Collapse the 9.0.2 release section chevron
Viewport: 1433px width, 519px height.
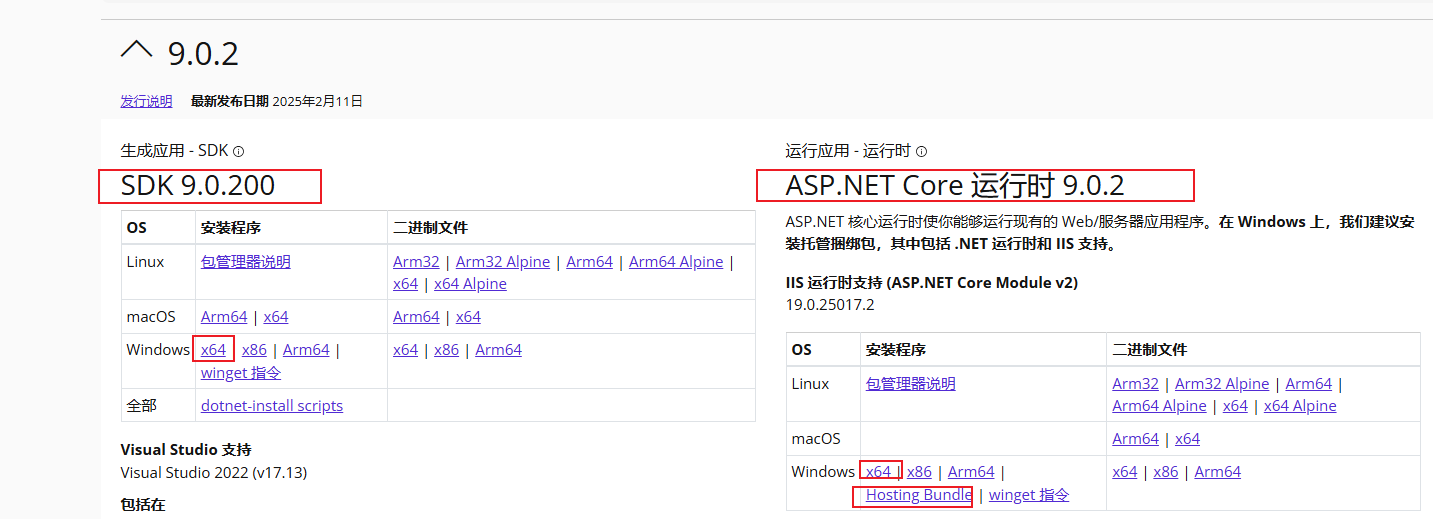(137, 50)
